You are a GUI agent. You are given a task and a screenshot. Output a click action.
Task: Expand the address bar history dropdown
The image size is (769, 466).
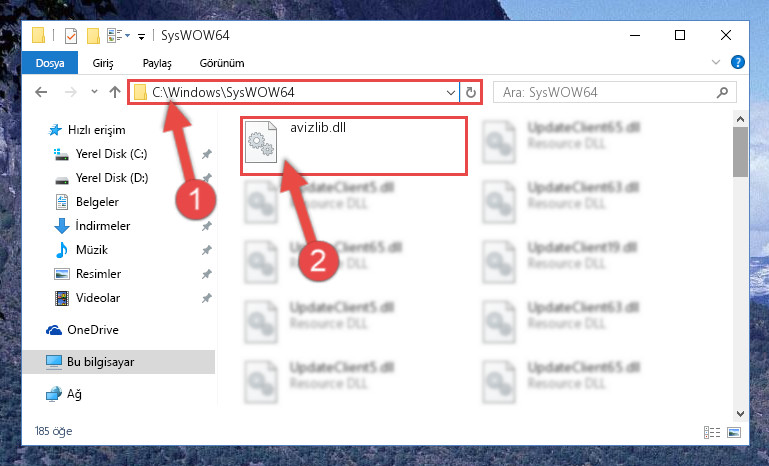(x=451, y=92)
